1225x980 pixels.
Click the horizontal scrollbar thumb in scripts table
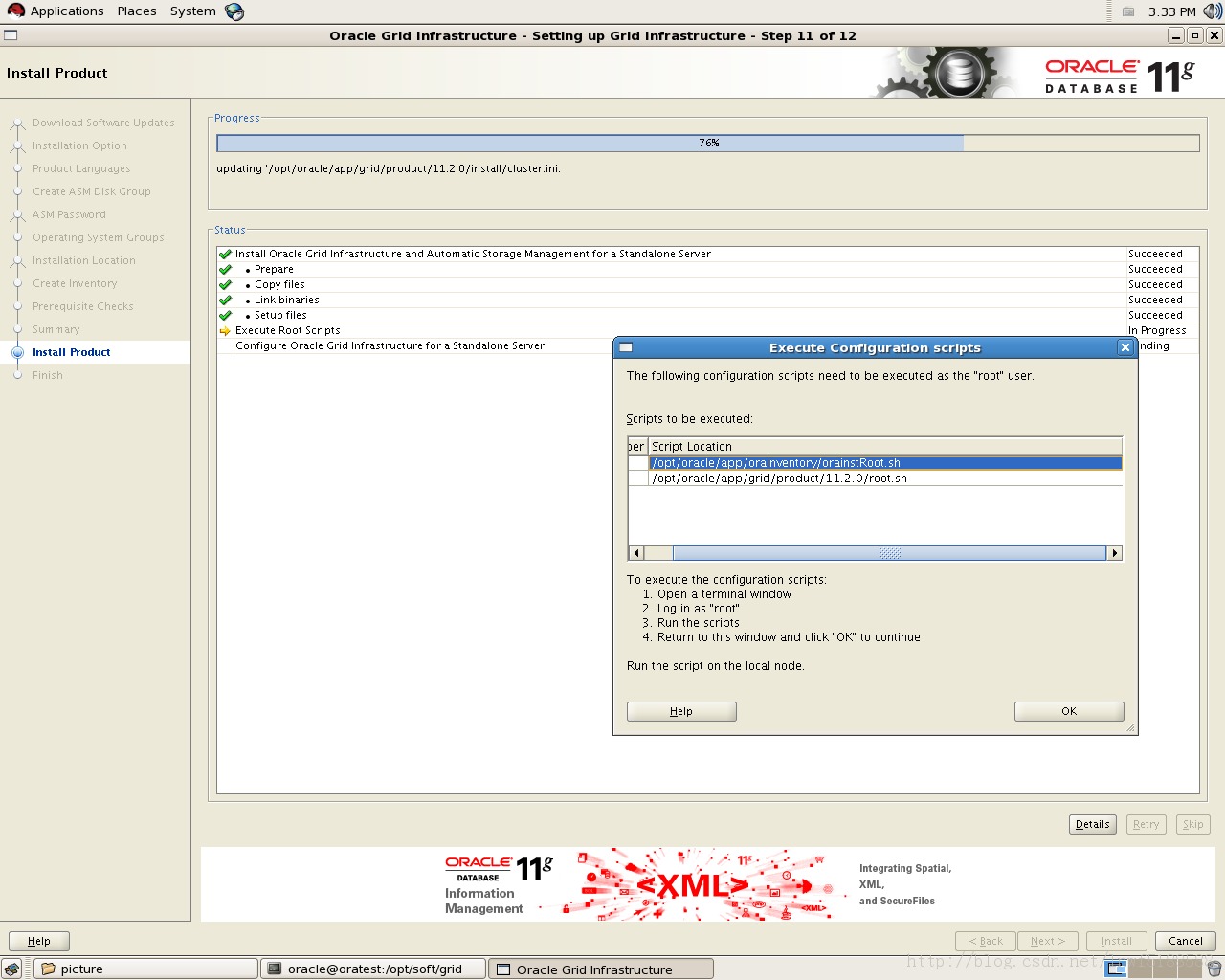click(x=890, y=553)
